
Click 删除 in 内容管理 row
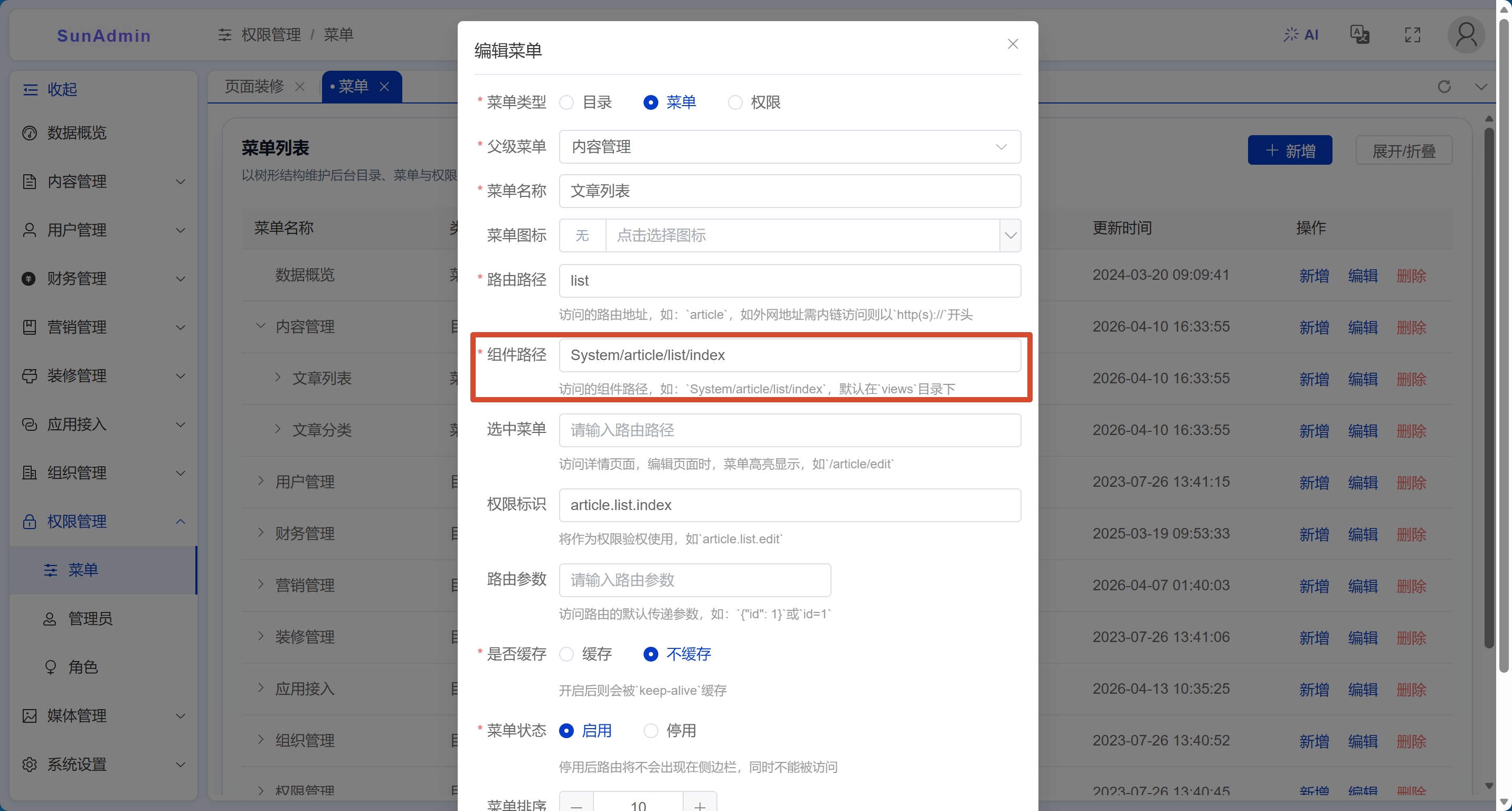pos(1411,327)
